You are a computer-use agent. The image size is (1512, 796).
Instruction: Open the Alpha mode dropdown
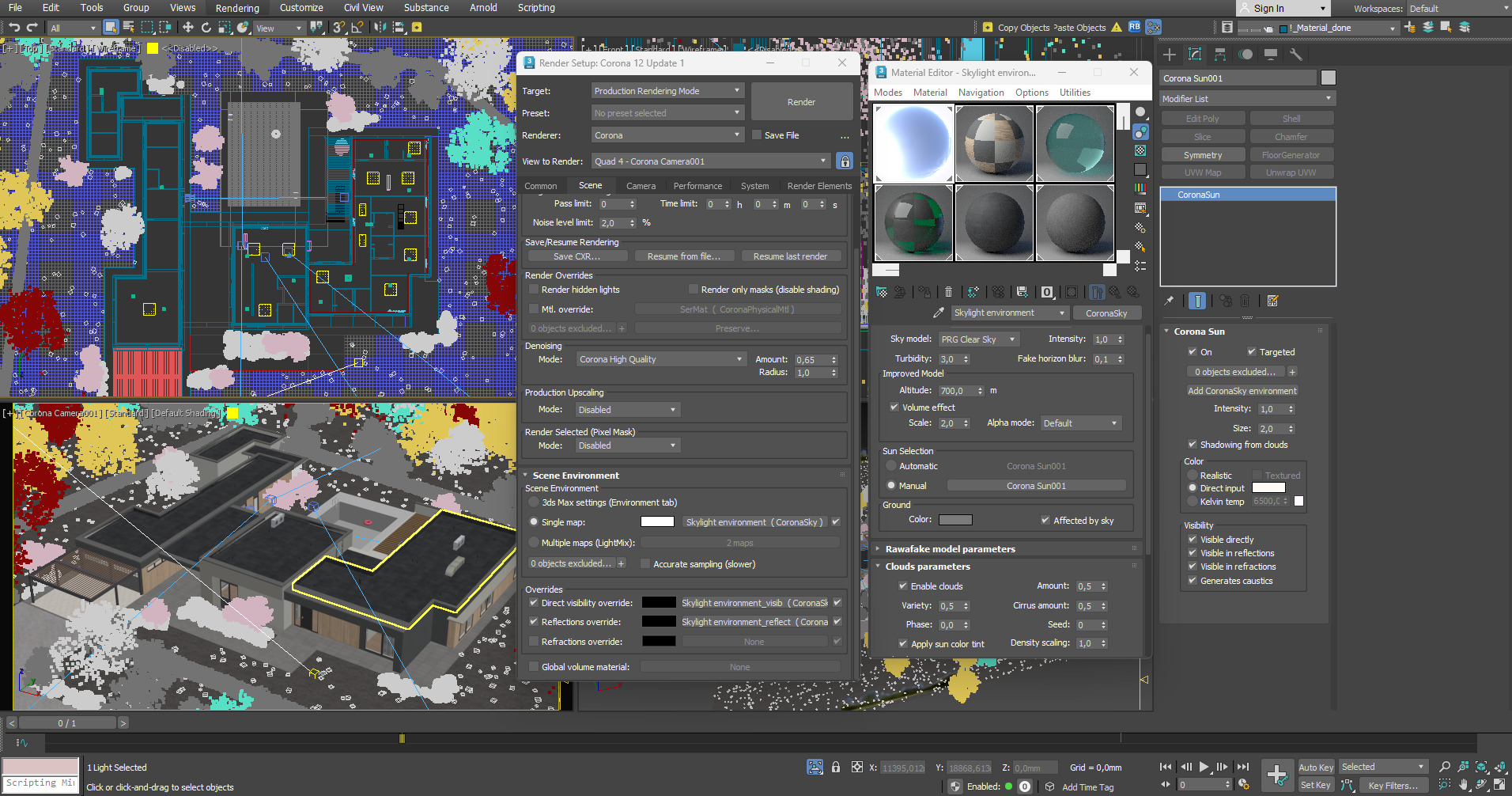[x=1081, y=423]
